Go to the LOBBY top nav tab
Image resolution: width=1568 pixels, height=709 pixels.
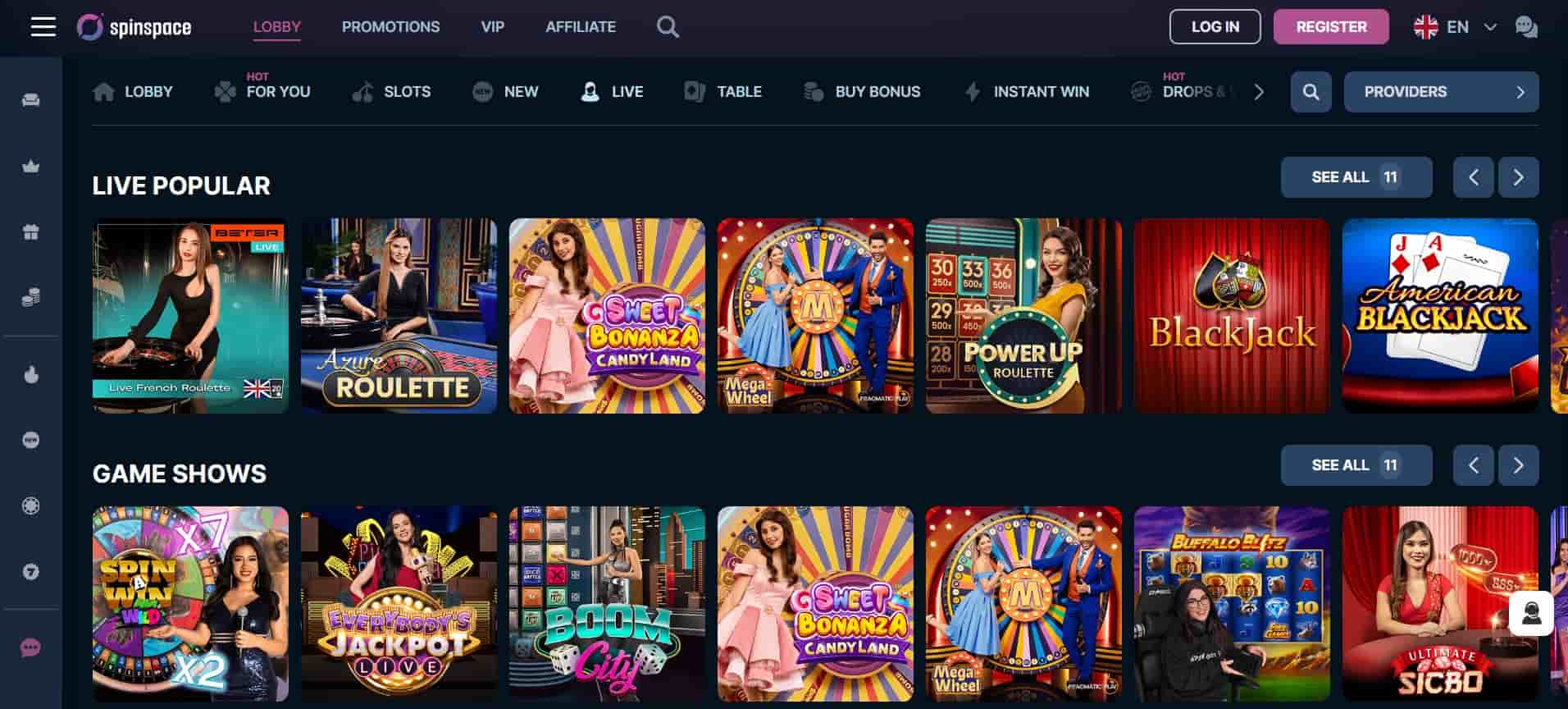click(x=277, y=27)
